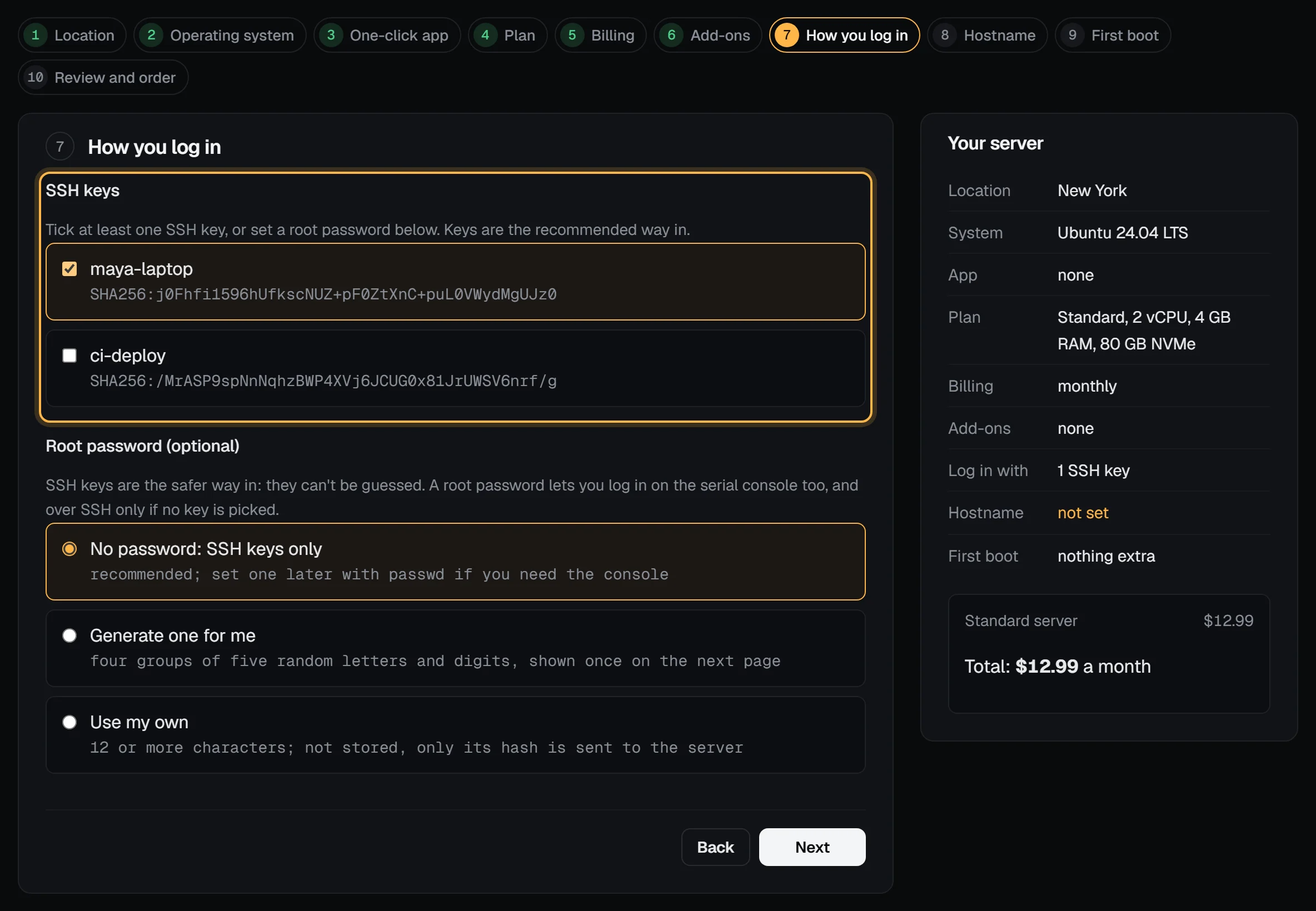Click the 'Tick at least one SSH key' hint text
Screen dimensions: 1316x911
(x=368, y=230)
